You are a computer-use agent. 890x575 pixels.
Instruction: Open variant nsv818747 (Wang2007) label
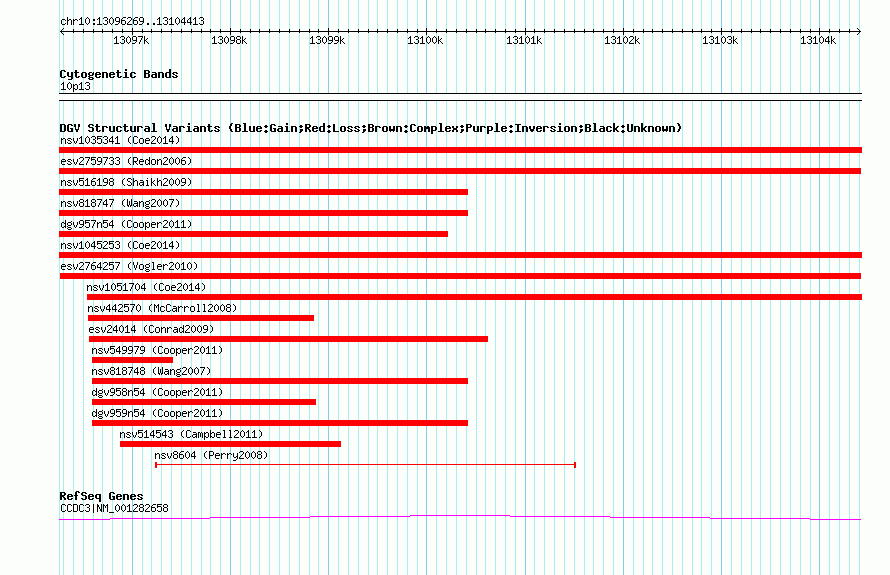[120, 203]
